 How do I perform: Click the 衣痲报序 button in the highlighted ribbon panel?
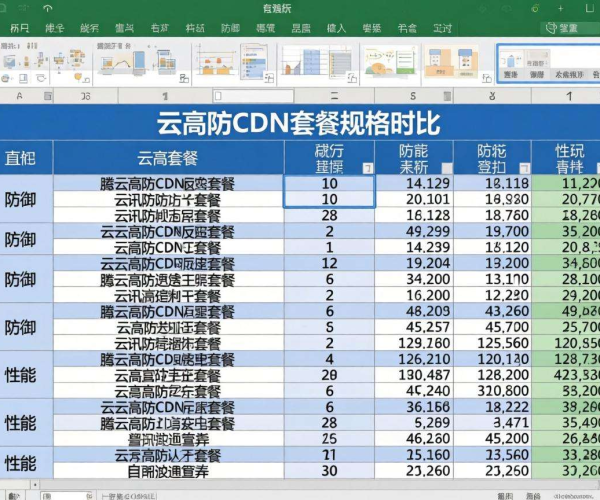[570, 75]
